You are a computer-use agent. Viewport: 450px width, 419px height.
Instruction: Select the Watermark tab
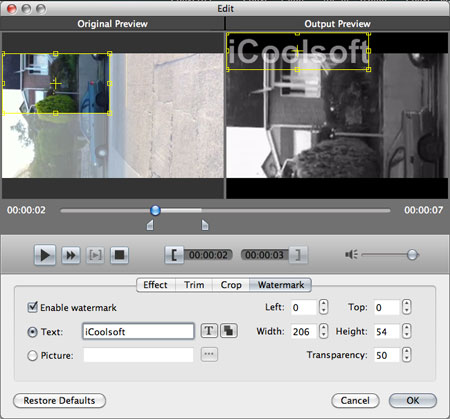pos(281,285)
